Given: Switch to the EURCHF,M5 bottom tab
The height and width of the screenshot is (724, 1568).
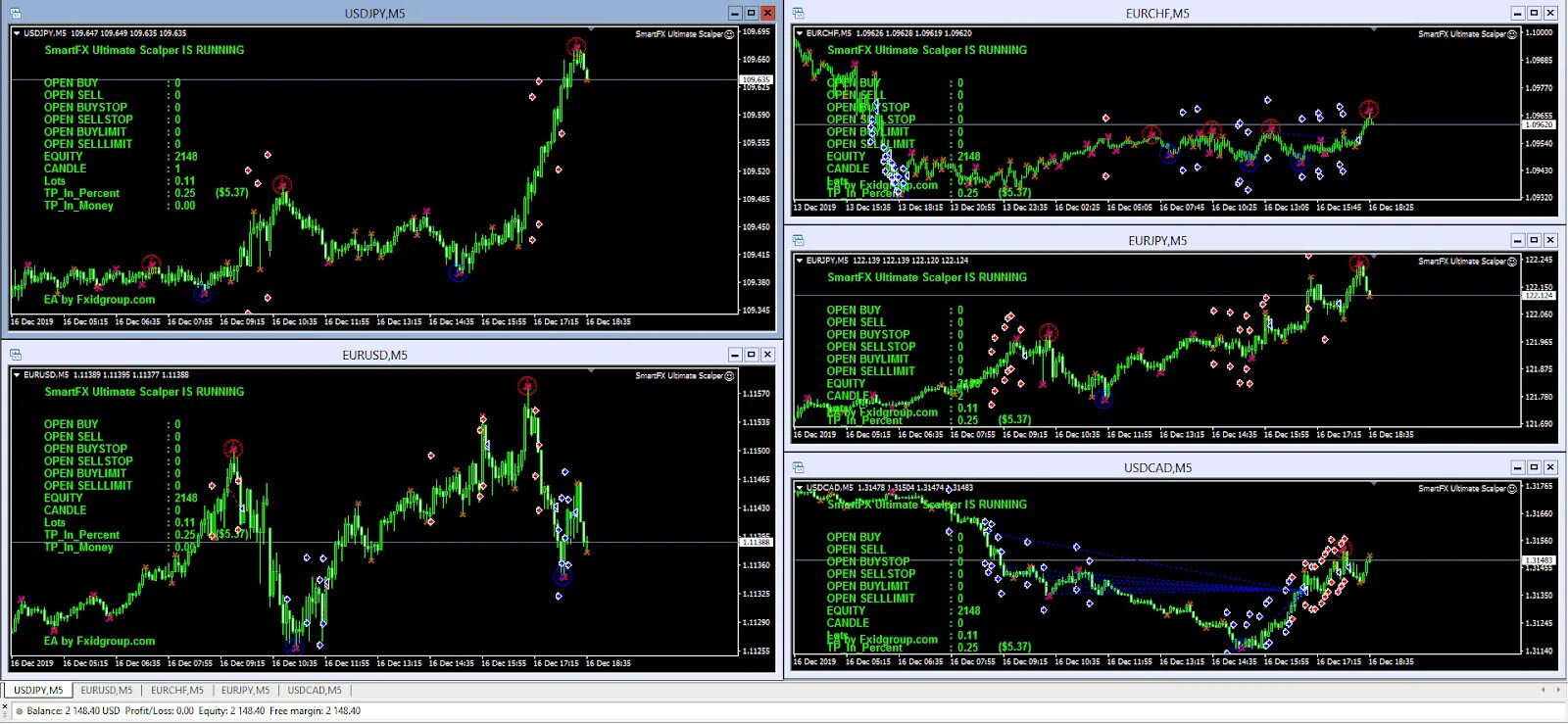Looking at the screenshot, I should pyautogui.click(x=177, y=691).
